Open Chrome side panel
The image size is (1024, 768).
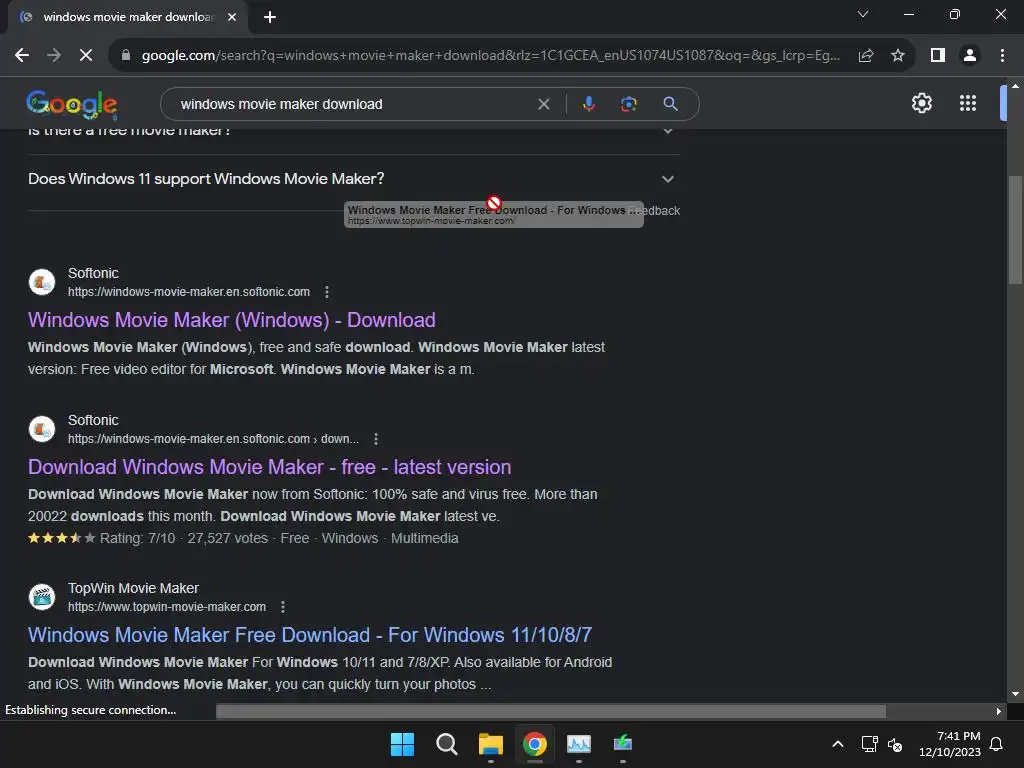[938, 56]
